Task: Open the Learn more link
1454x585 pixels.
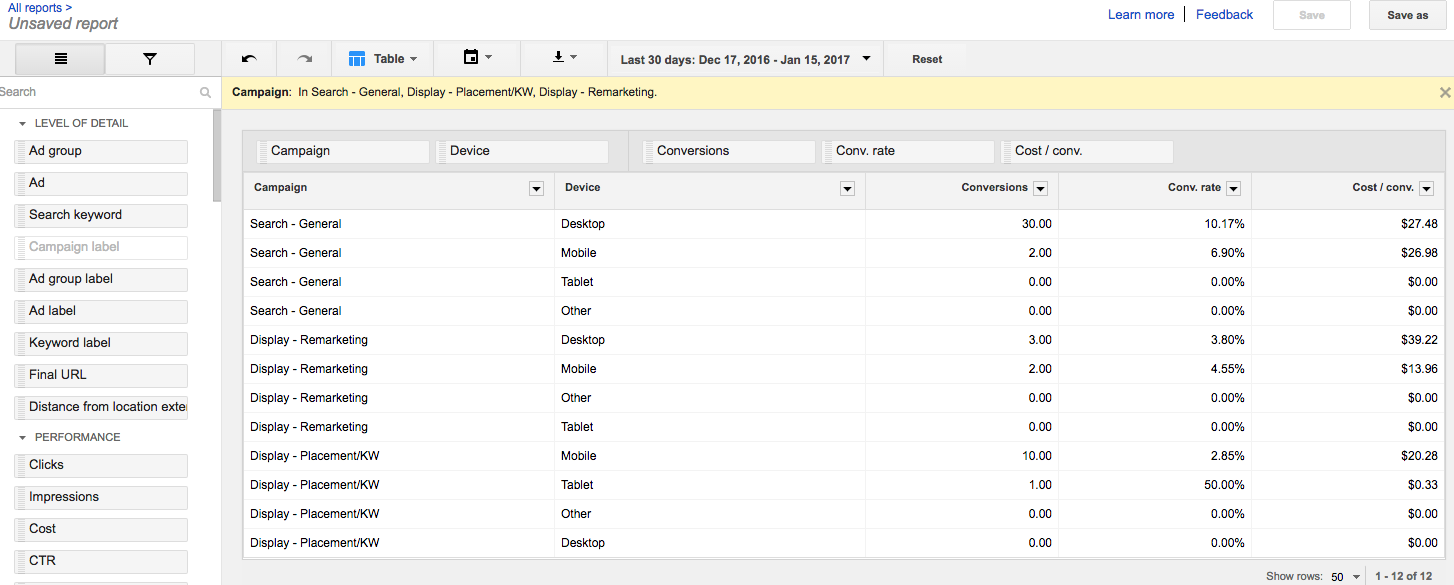Action: point(1140,15)
